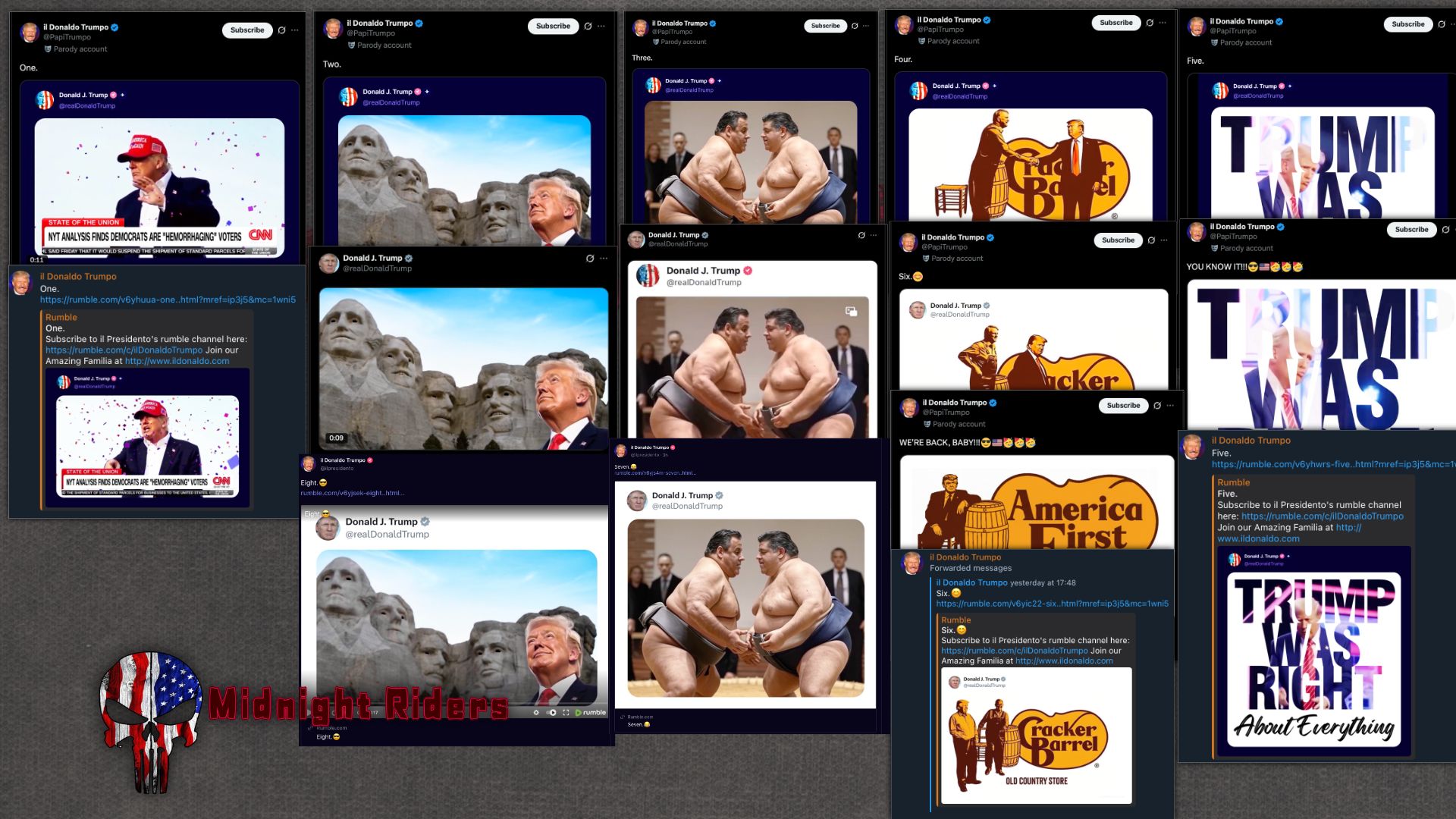Open www.ildonaldo.com in the "Six." forwarded message
Viewport: 1456px width, 819px height.
1064,661
